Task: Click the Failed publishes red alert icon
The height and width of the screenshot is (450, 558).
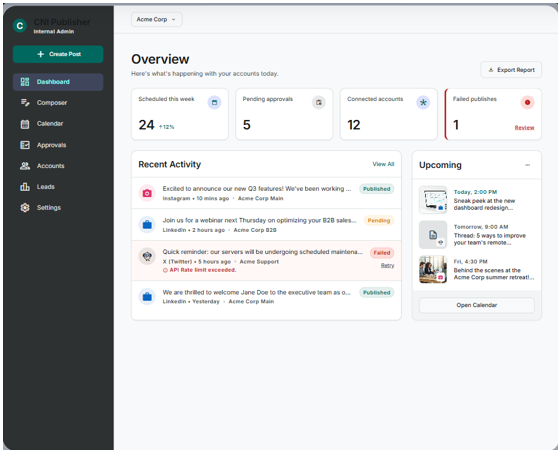Action: point(527,102)
